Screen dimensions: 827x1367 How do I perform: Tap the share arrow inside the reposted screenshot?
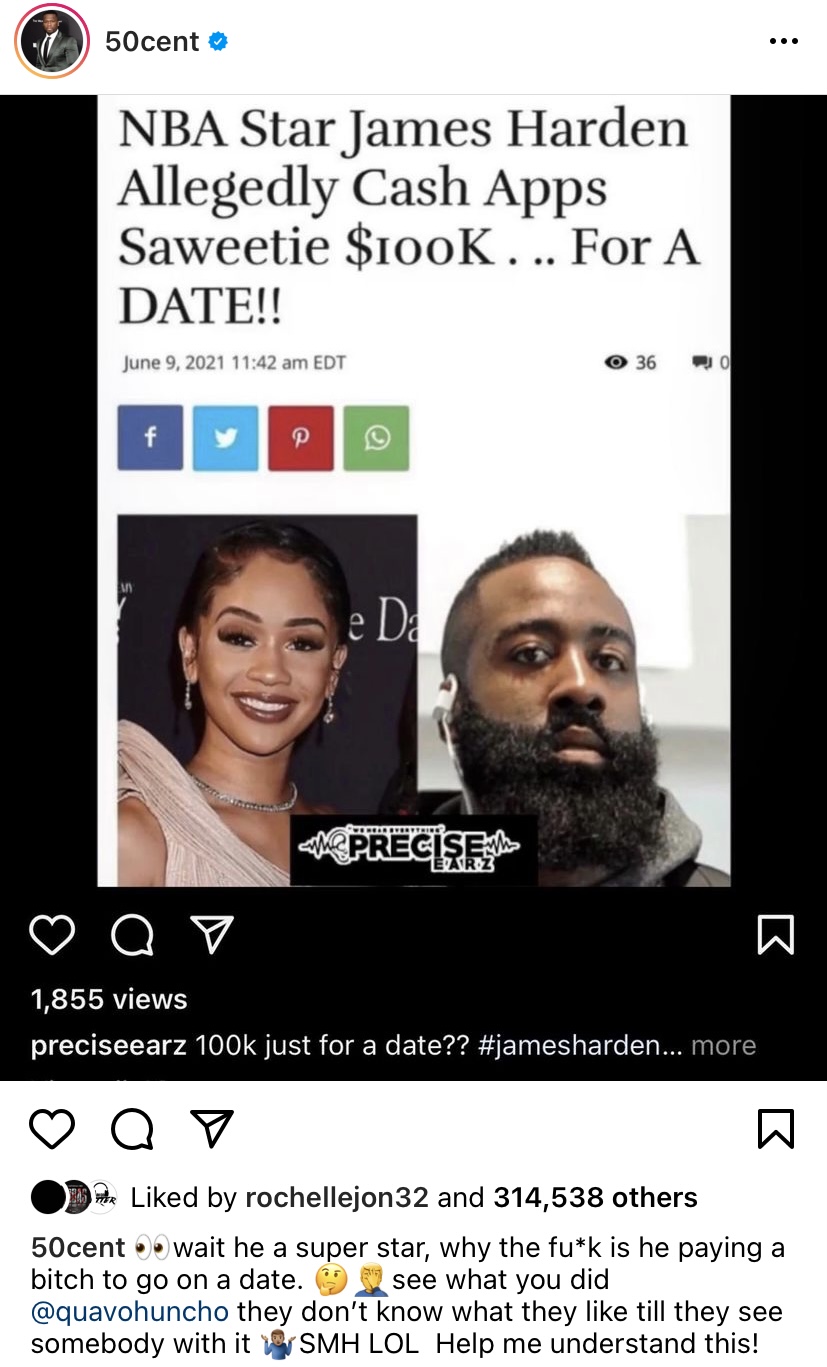(212, 935)
